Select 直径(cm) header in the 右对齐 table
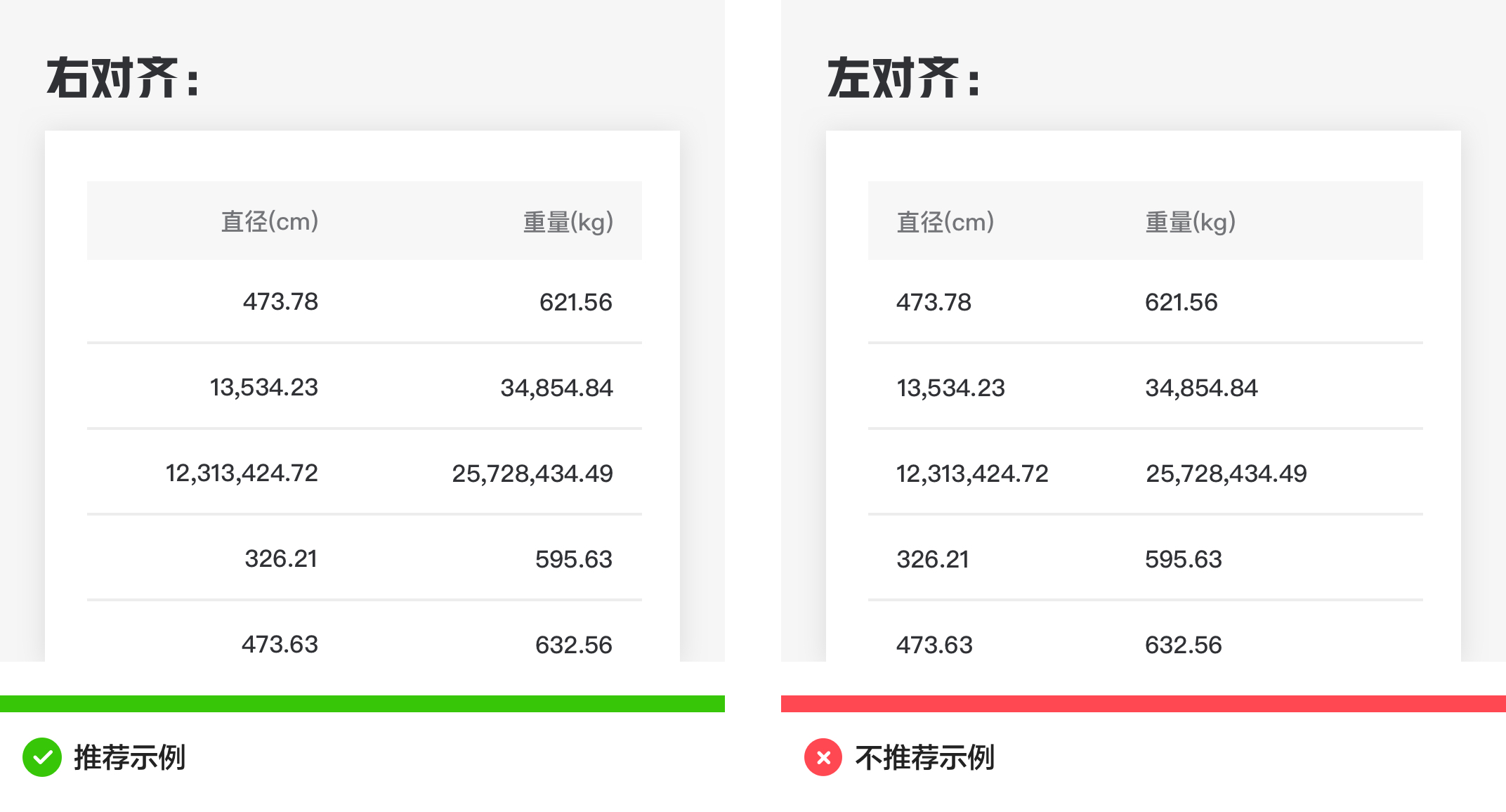Image resolution: width=1506 pixels, height=812 pixels. click(270, 222)
